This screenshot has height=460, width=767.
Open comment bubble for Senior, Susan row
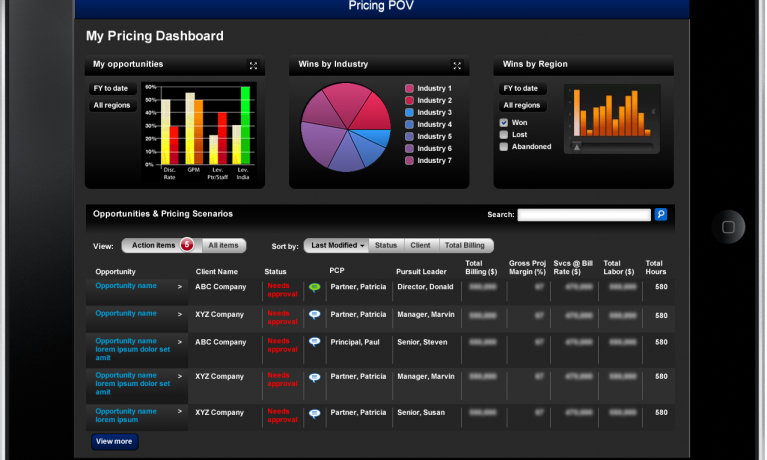pos(315,414)
